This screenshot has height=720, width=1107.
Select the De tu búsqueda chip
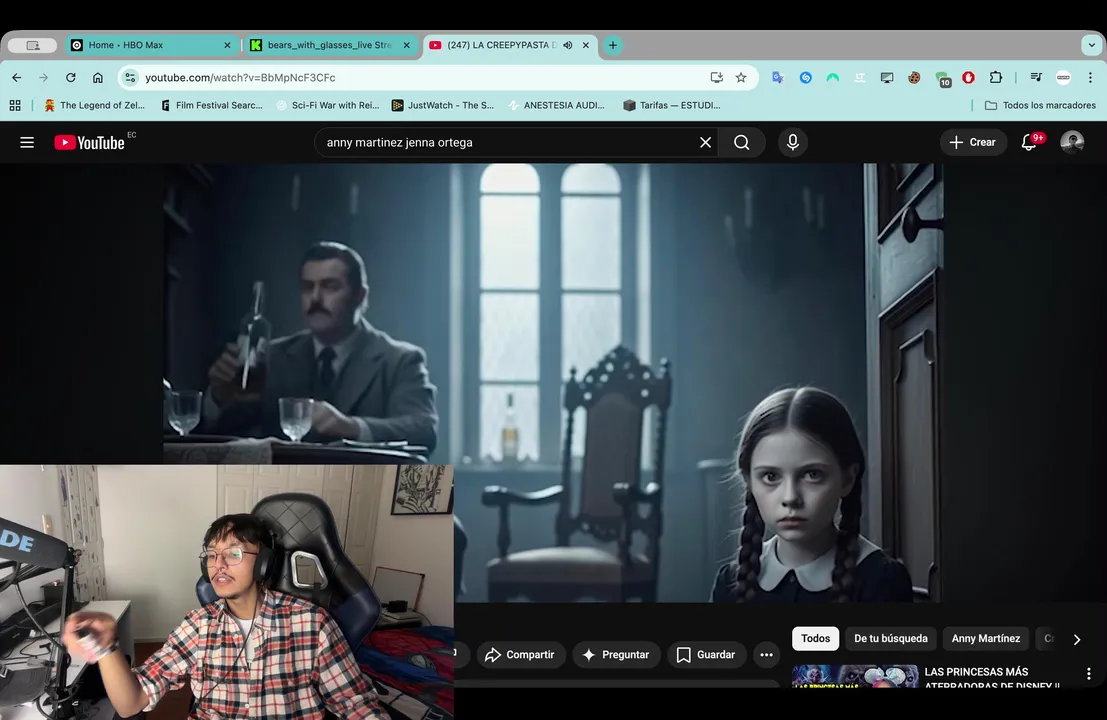coord(890,638)
